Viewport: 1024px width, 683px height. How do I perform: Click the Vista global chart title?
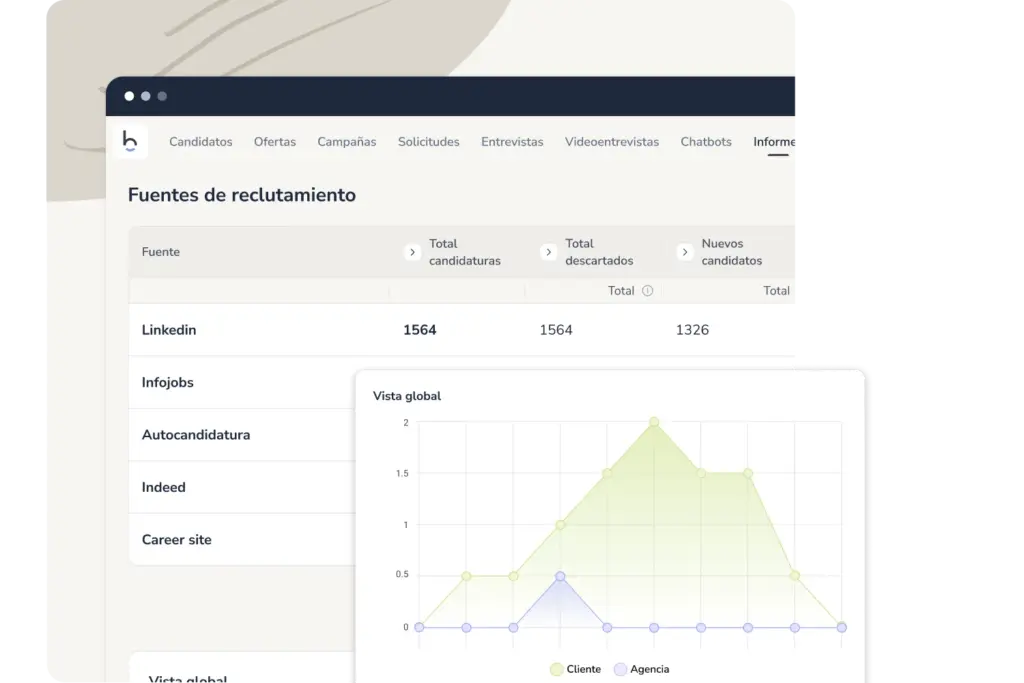pyautogui.click(x=407, y=396)
